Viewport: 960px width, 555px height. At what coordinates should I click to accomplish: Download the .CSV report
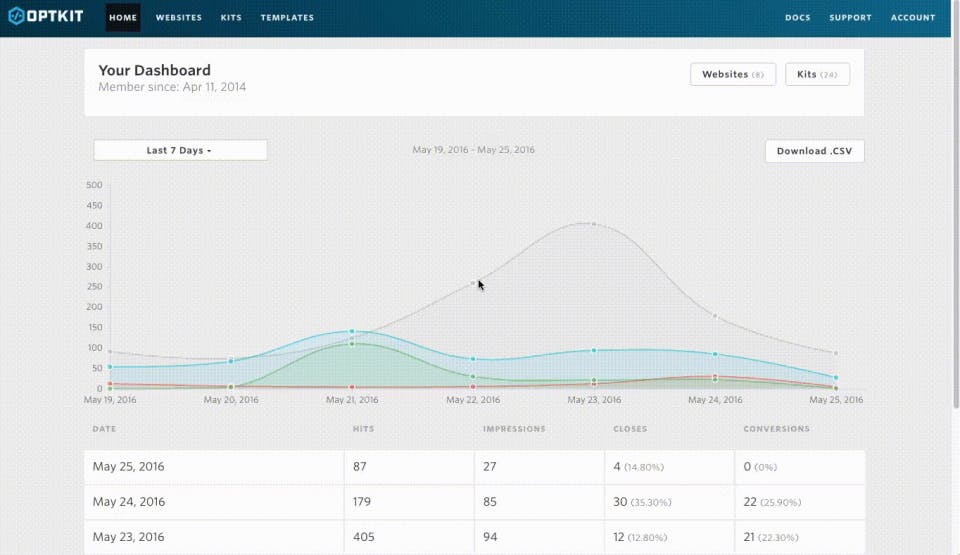[814, 151]
